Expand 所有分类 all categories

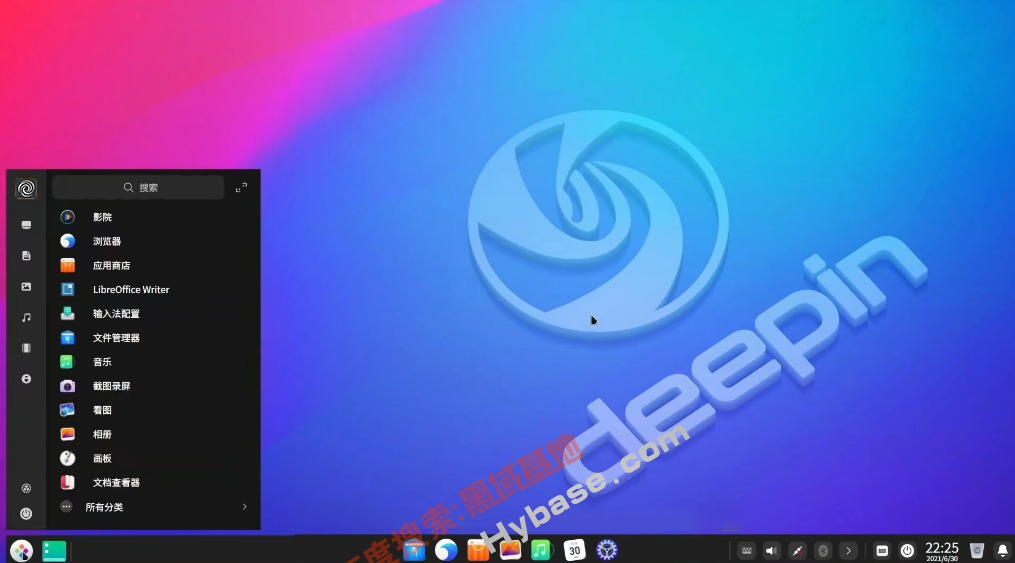(x=154, y=507)
